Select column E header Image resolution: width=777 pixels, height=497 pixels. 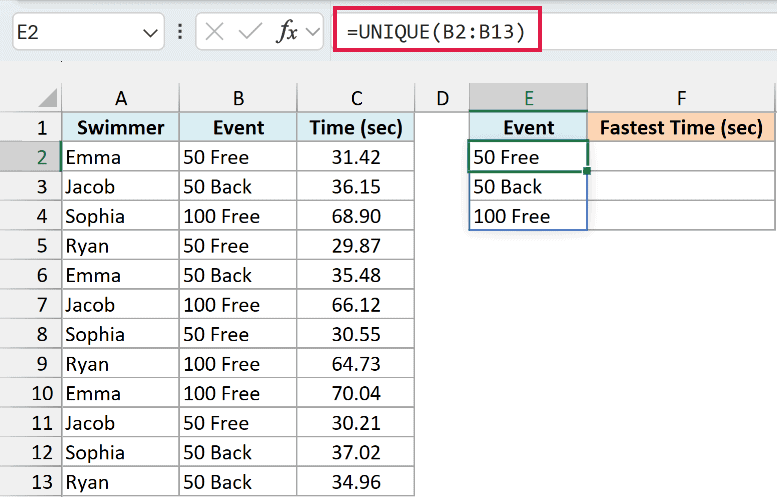tap(529, 98)
